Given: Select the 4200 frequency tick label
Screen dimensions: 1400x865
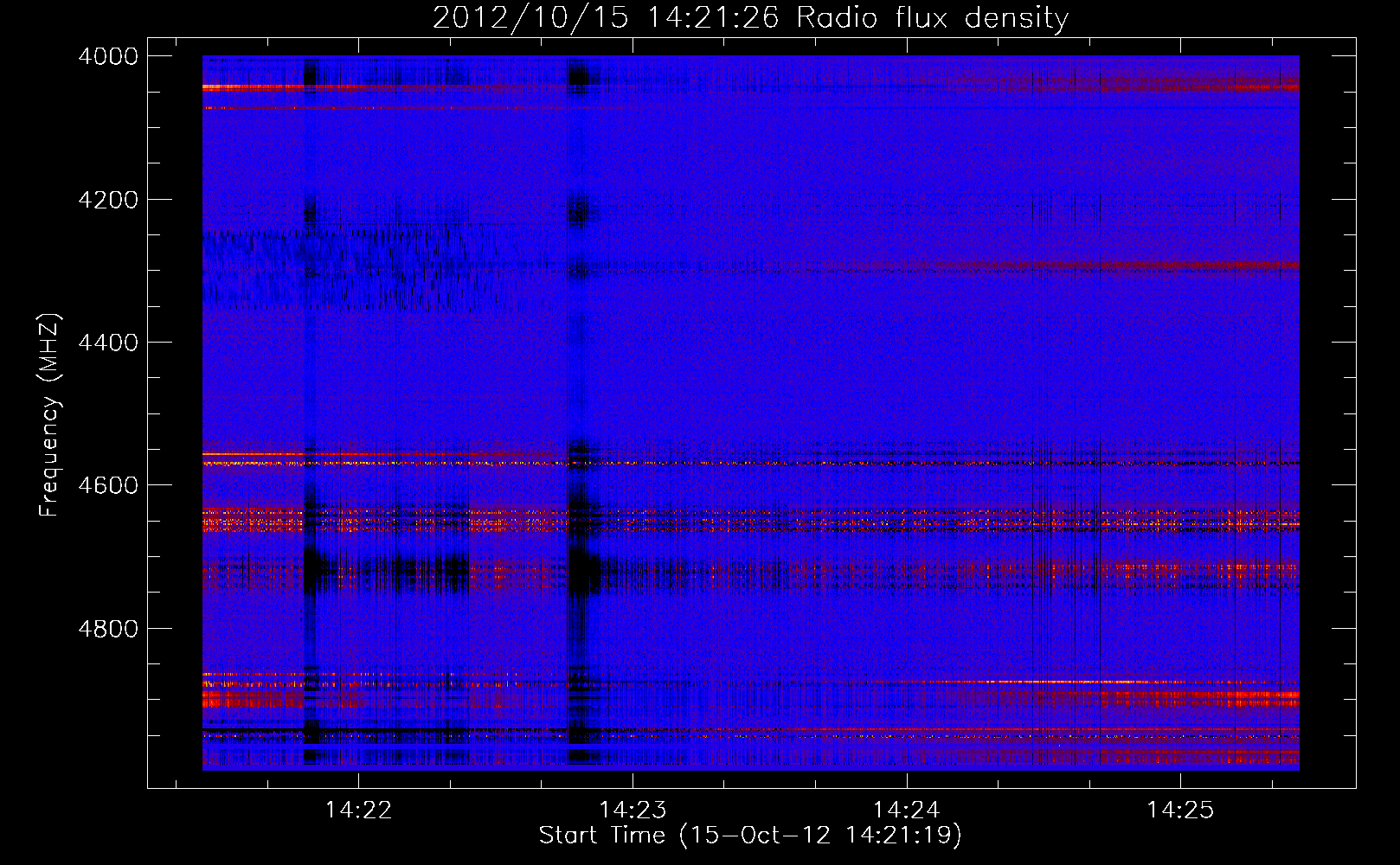Looking at the screenshot, I should (108, 200).
